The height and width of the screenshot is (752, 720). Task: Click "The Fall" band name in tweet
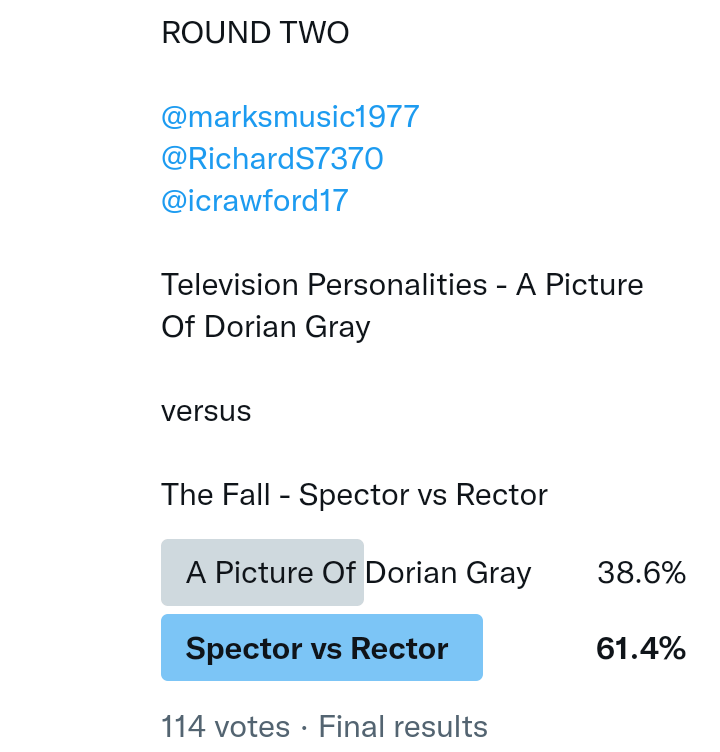[x=215, y=495]
